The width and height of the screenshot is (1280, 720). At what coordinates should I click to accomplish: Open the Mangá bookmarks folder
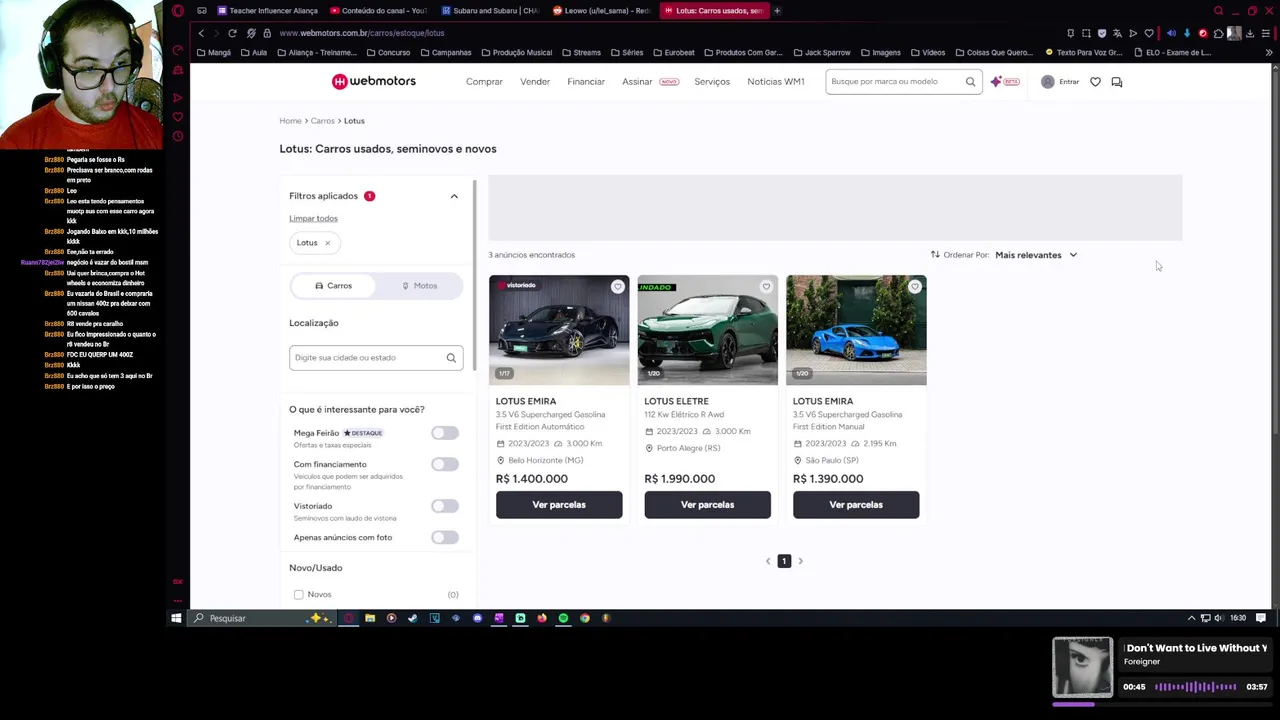213,52
